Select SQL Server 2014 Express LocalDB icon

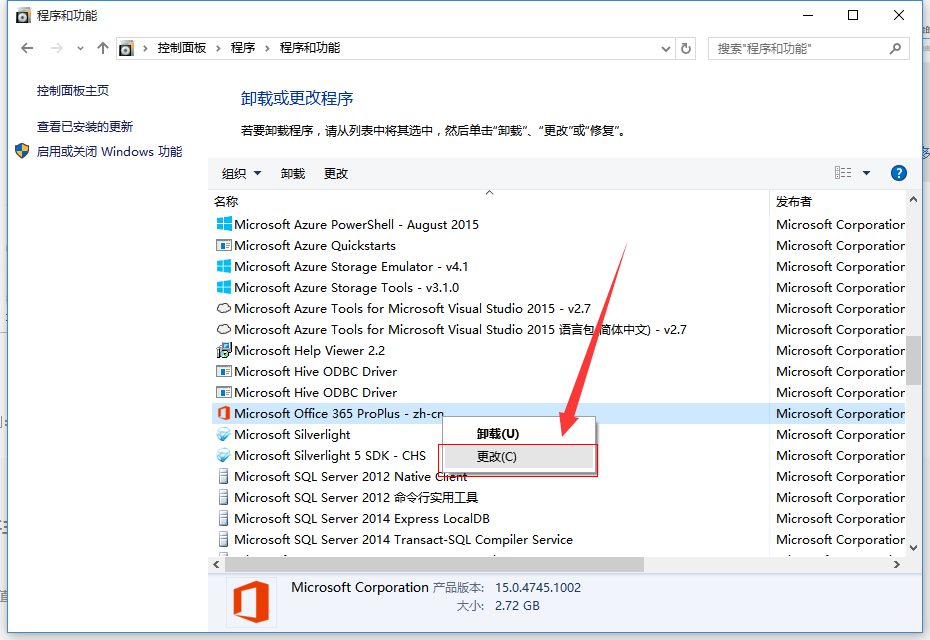[224, 518]
